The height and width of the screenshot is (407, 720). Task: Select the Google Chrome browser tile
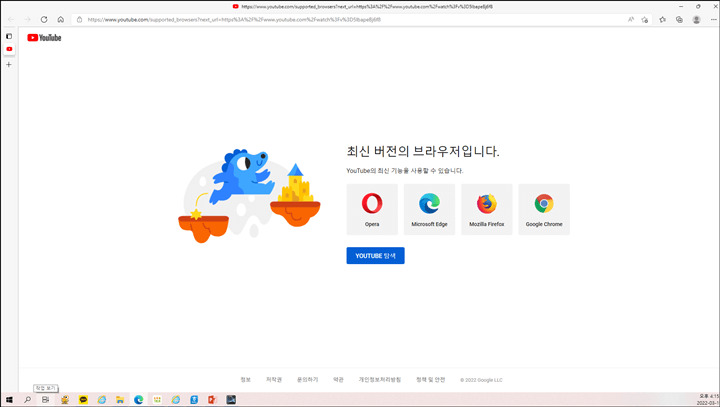[x=544, y=209]
